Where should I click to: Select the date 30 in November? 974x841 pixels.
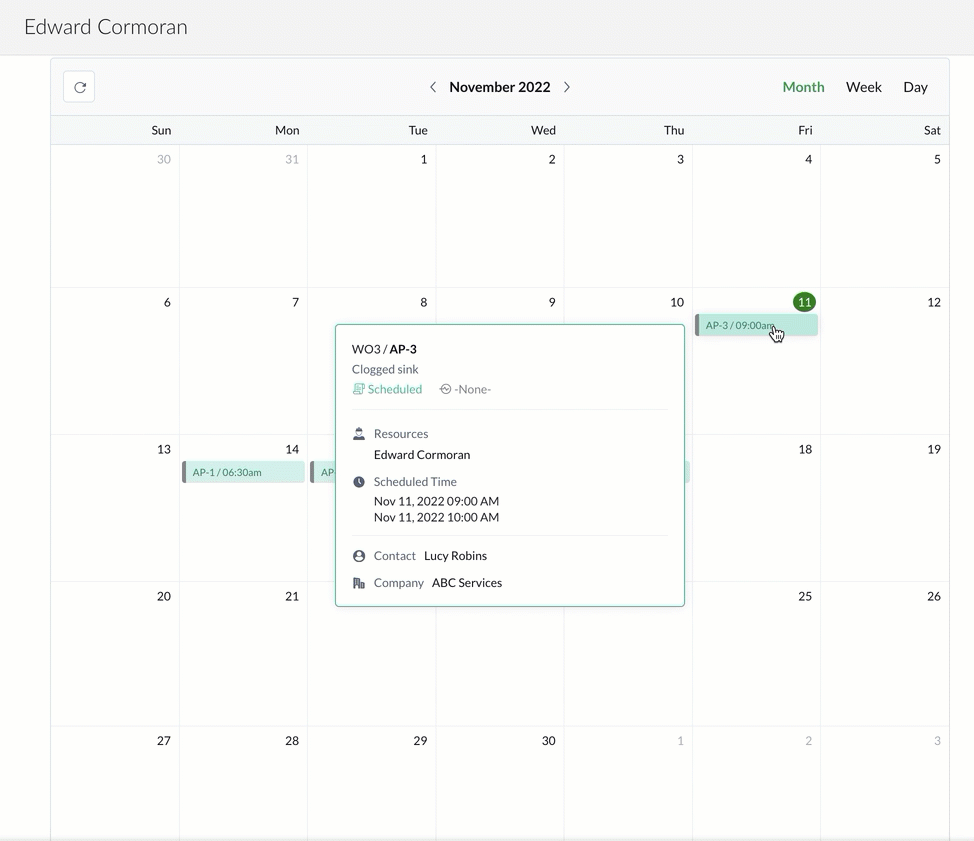(x=548, y=740)
